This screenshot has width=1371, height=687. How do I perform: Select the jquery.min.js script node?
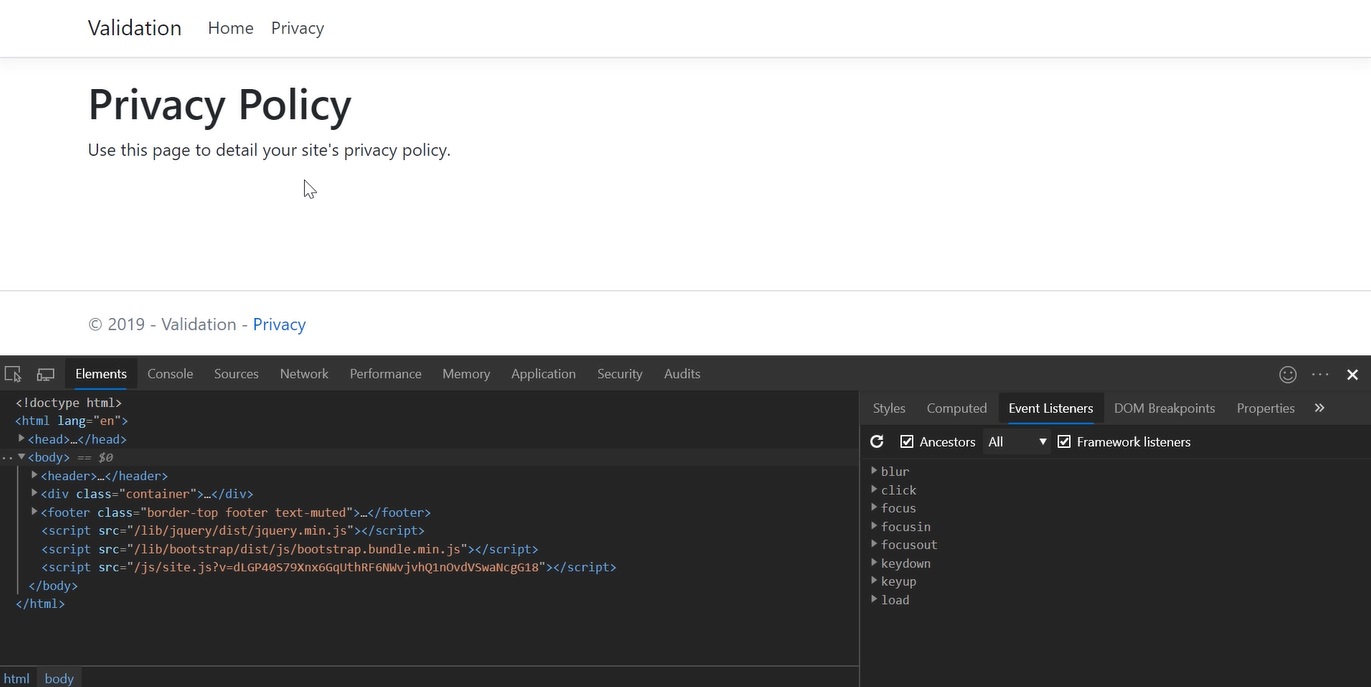coord(233,530)
